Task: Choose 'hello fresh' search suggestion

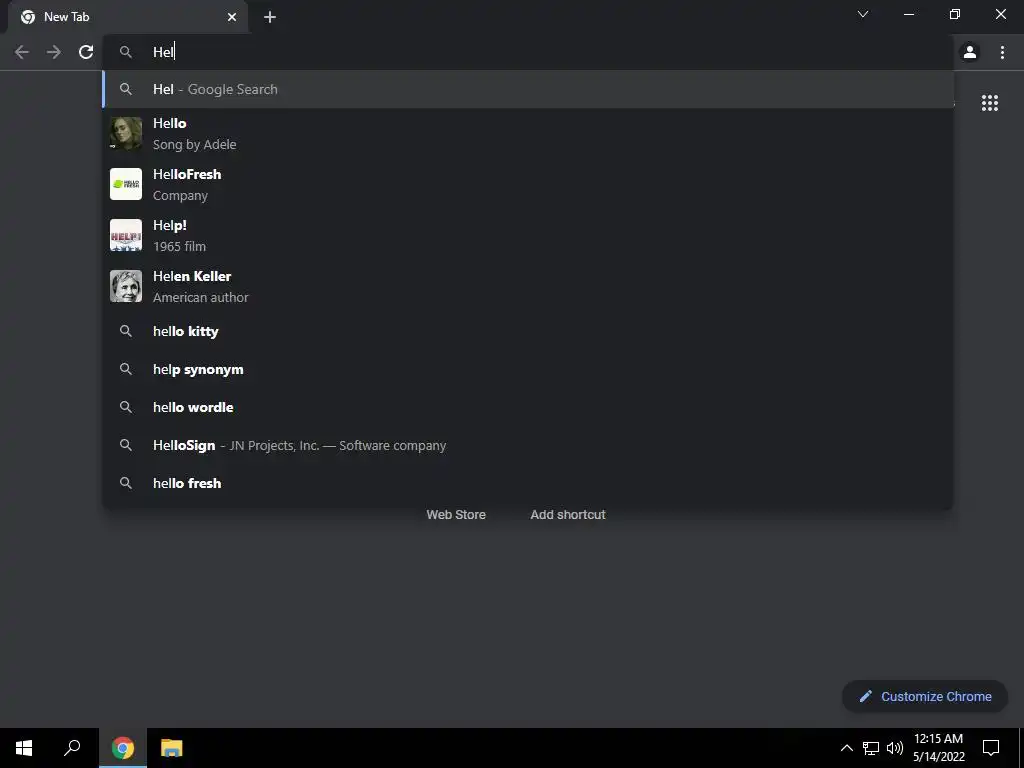Action: (528, 483)
